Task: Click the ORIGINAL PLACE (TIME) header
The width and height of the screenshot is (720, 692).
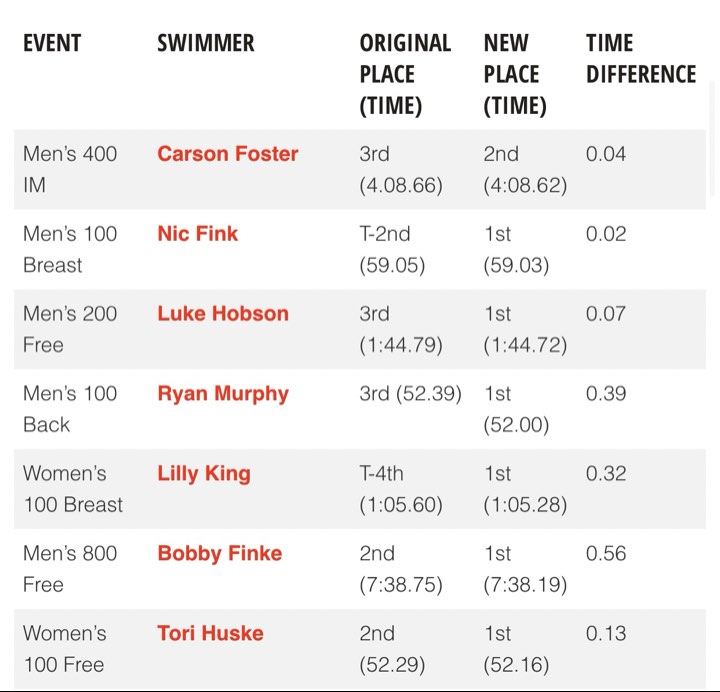Action: (x=405, y=74)
